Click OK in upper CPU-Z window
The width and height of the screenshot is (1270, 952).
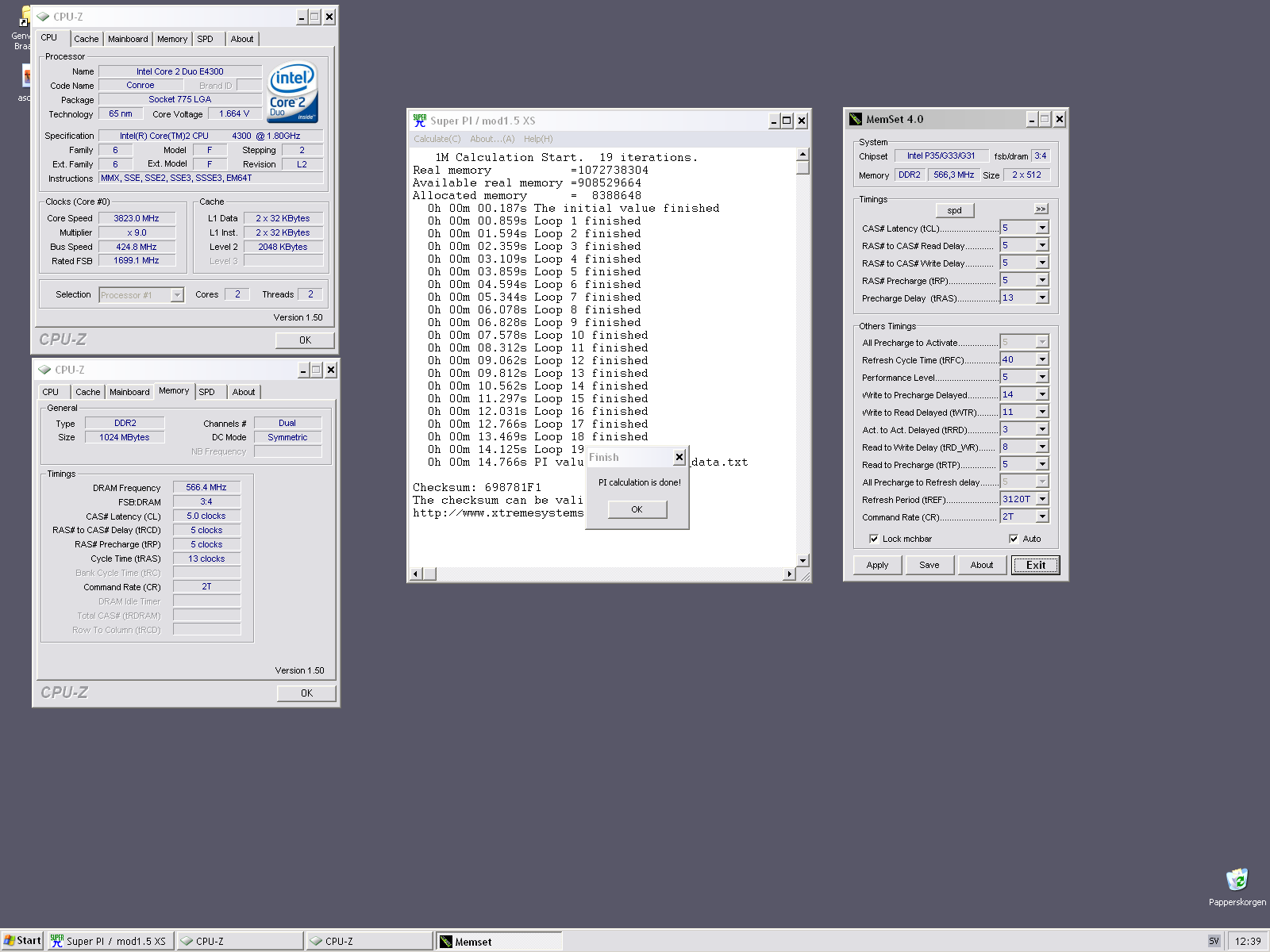click(x=305, y=340)
